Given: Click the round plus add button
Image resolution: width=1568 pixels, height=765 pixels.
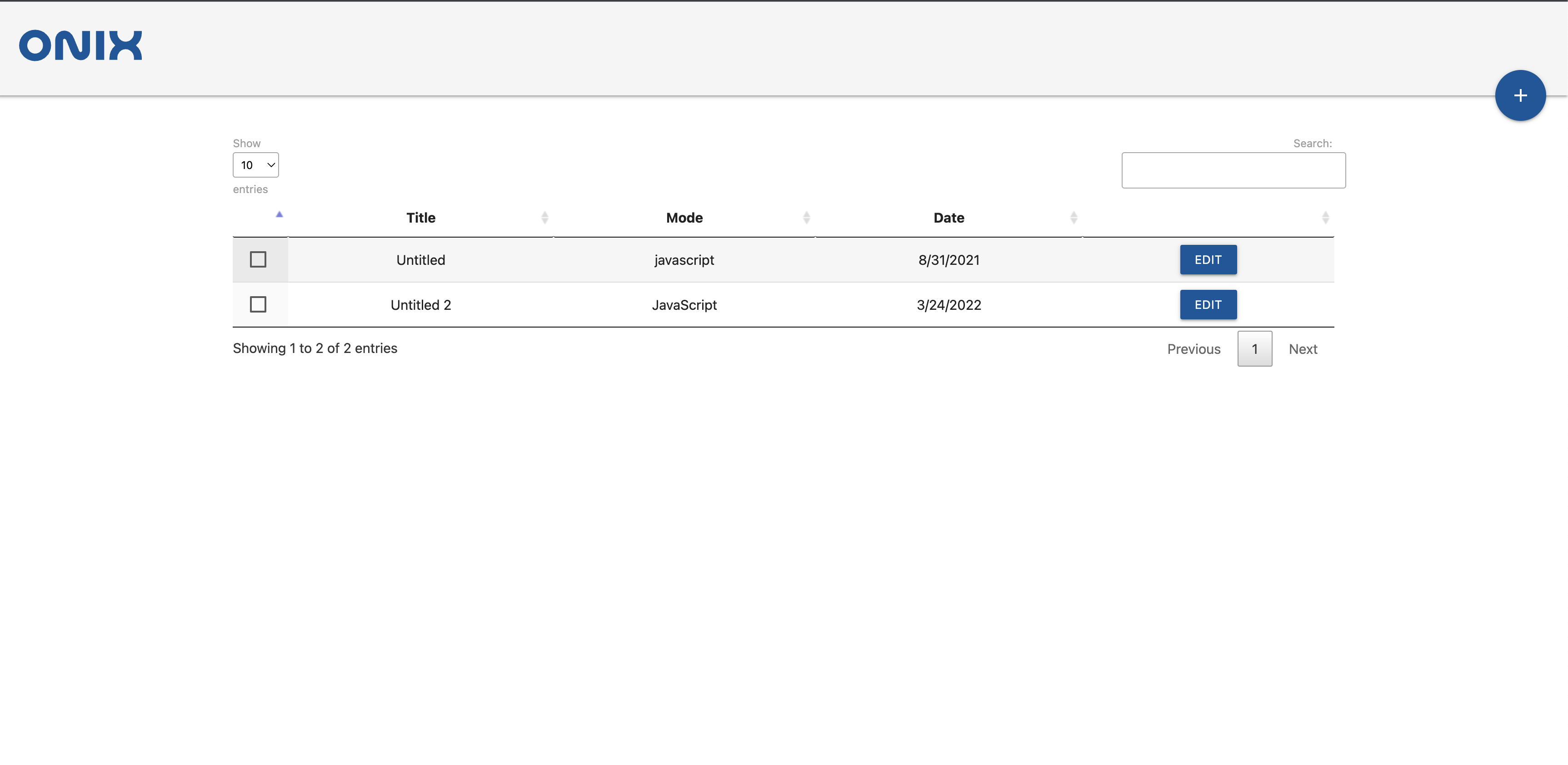Looking at the screenshot, I should pos(1520,95).
